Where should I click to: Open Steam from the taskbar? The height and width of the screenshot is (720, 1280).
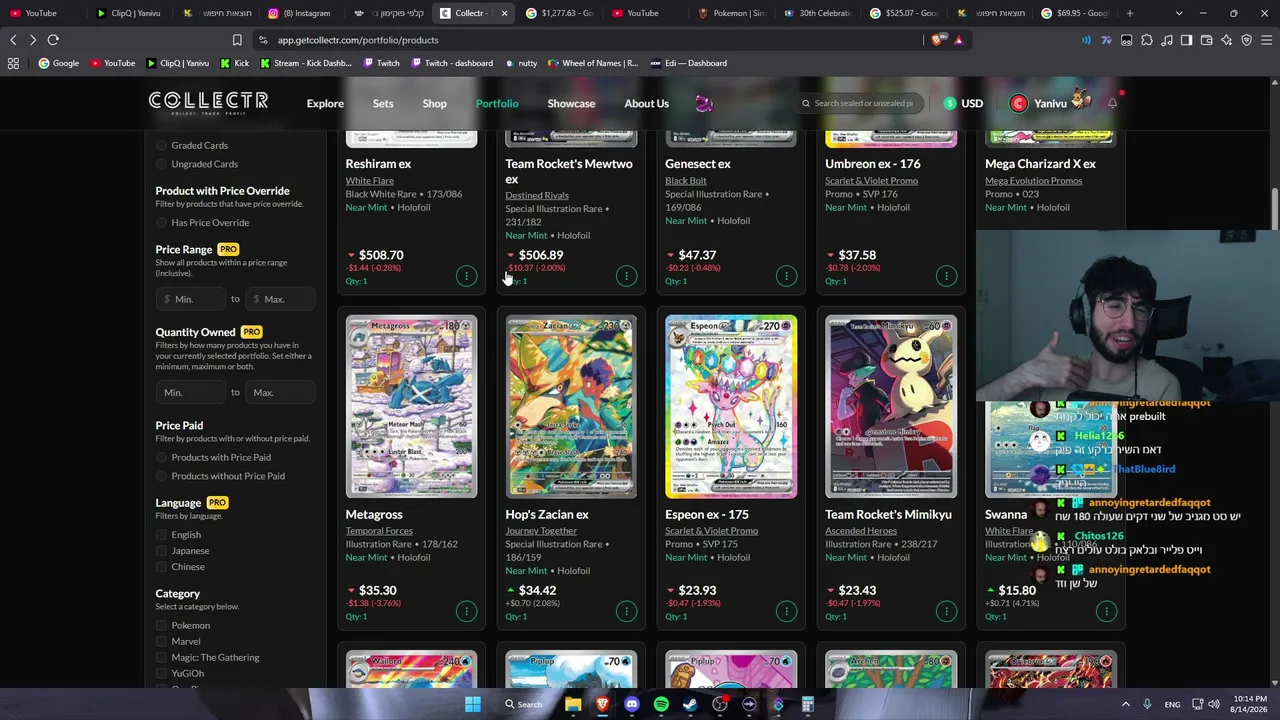coord(690,704)
